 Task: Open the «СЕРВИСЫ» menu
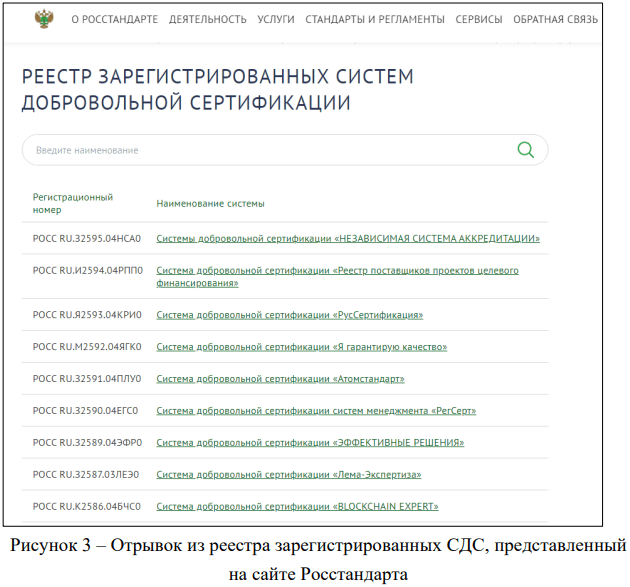(x=479, y=19)
